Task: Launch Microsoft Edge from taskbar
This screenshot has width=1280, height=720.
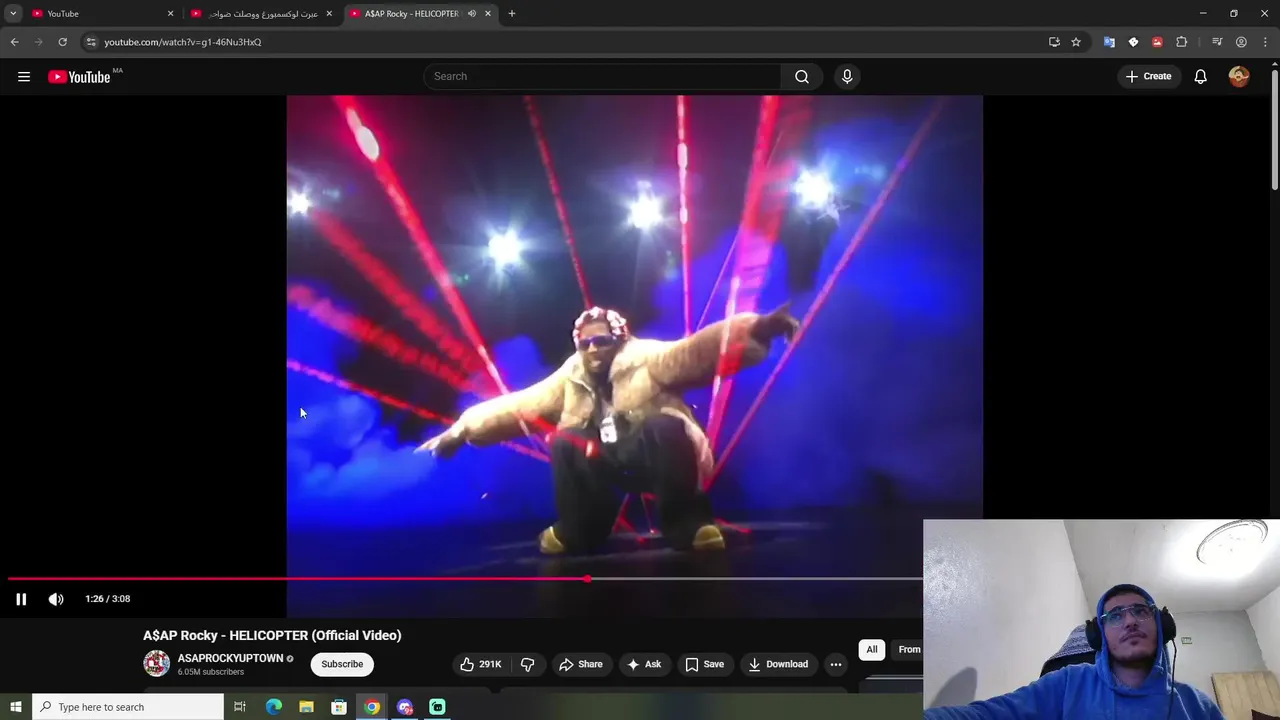Action: [274, 707]
